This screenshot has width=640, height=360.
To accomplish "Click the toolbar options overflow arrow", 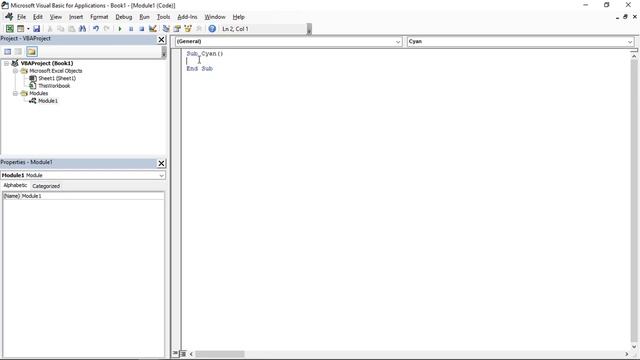I will [309, 29].
